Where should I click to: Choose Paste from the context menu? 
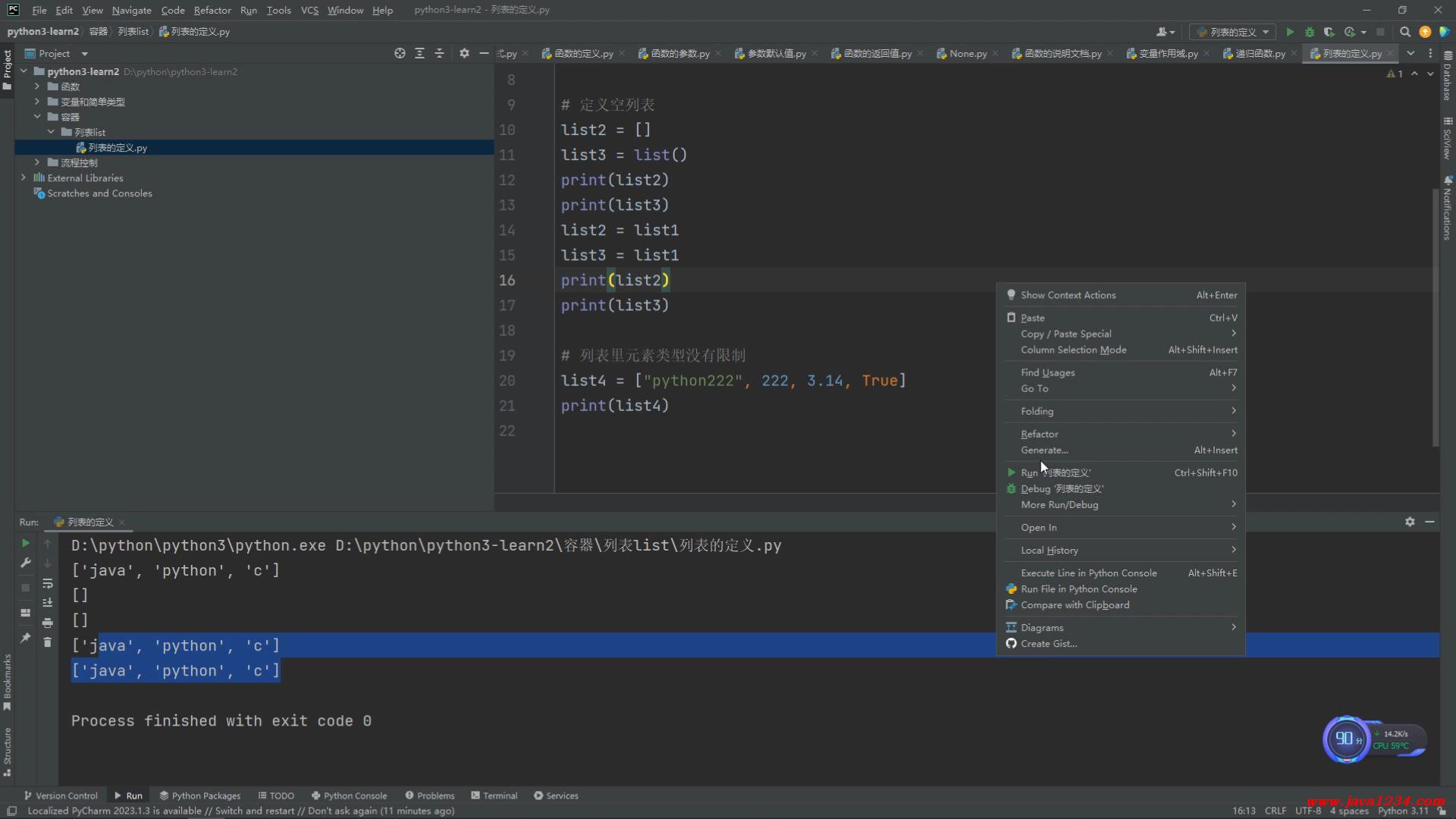1032,318
